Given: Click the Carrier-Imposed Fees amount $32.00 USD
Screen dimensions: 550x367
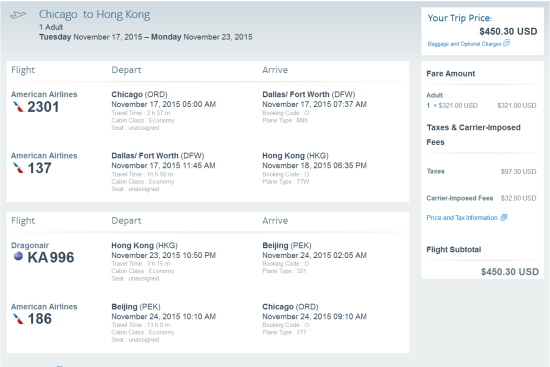Looking at the screenshot, I should pos(518,198).
